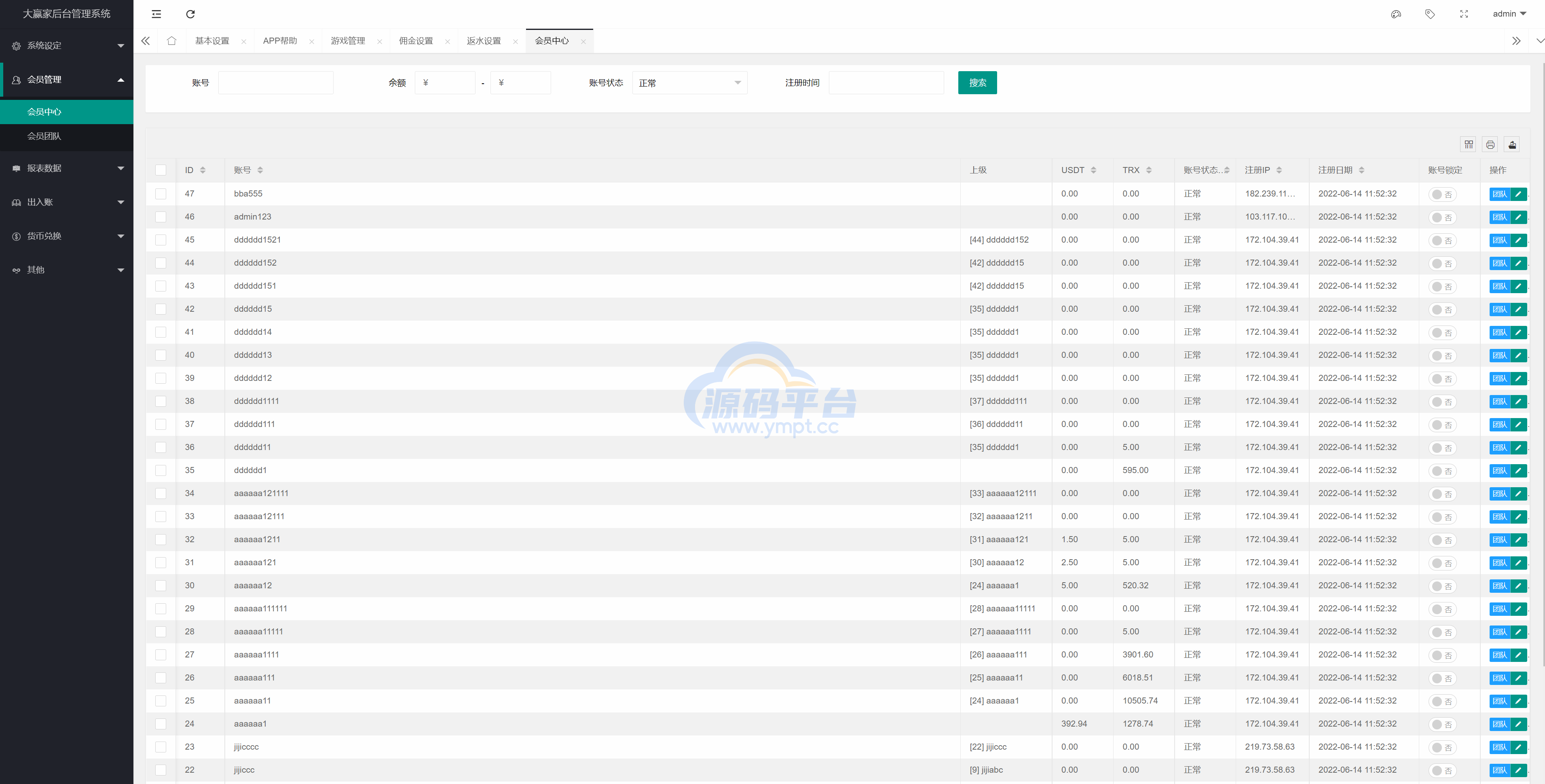This screenshot has width=1545, height=784.
Task: Sort by 账号 column arrows
Action: tap(260, 170)
